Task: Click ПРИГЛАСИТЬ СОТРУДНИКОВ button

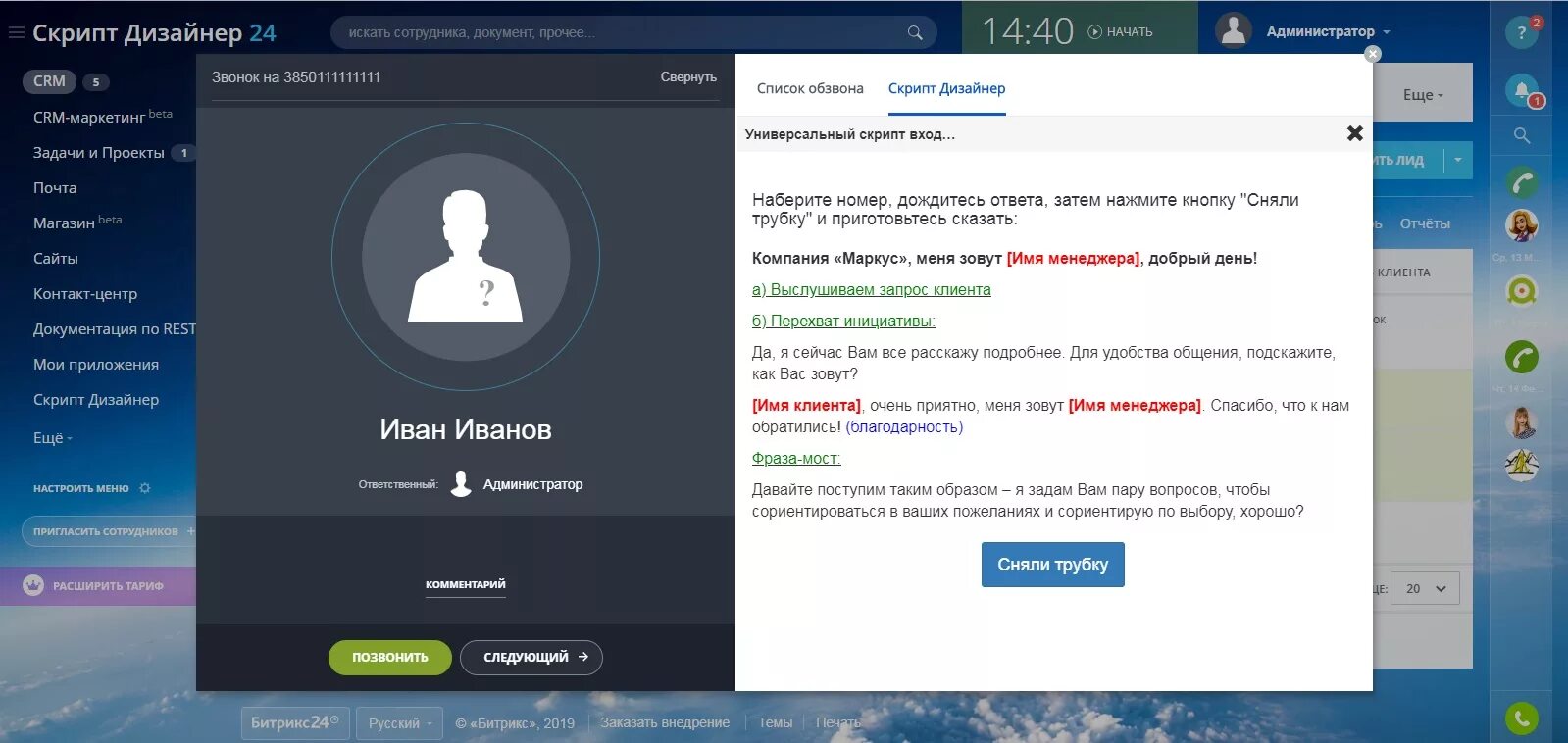Action: [x=109, y=531]
